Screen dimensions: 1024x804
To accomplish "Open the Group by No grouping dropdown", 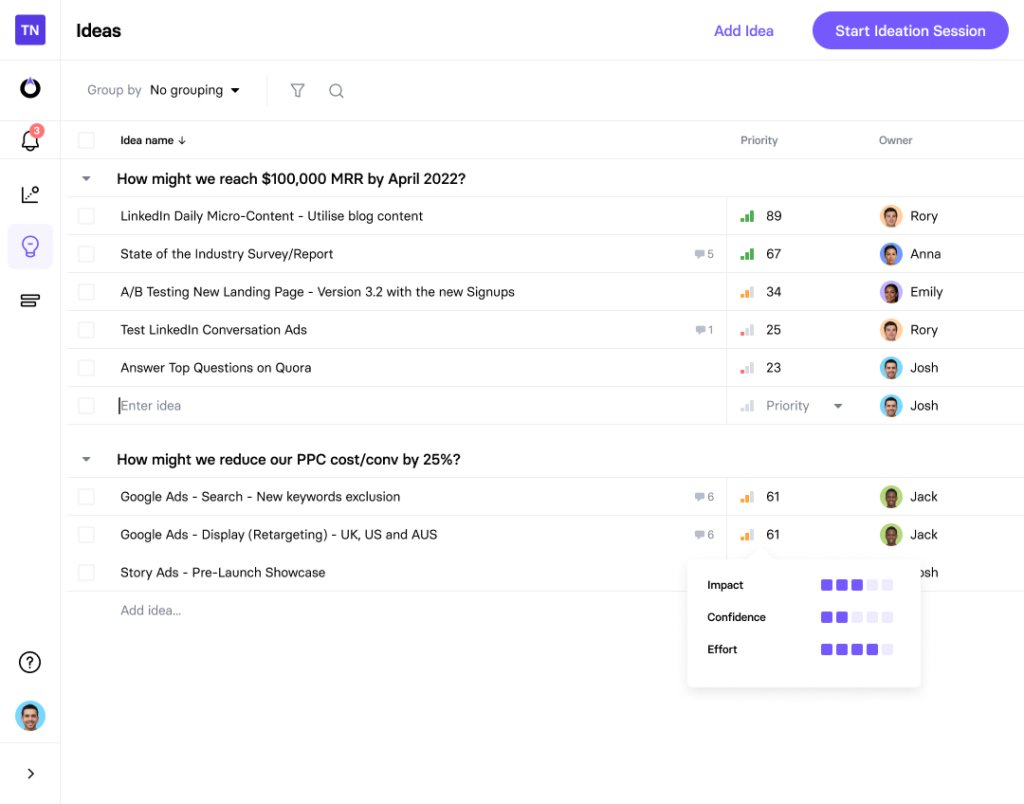I will click(195, 90).
